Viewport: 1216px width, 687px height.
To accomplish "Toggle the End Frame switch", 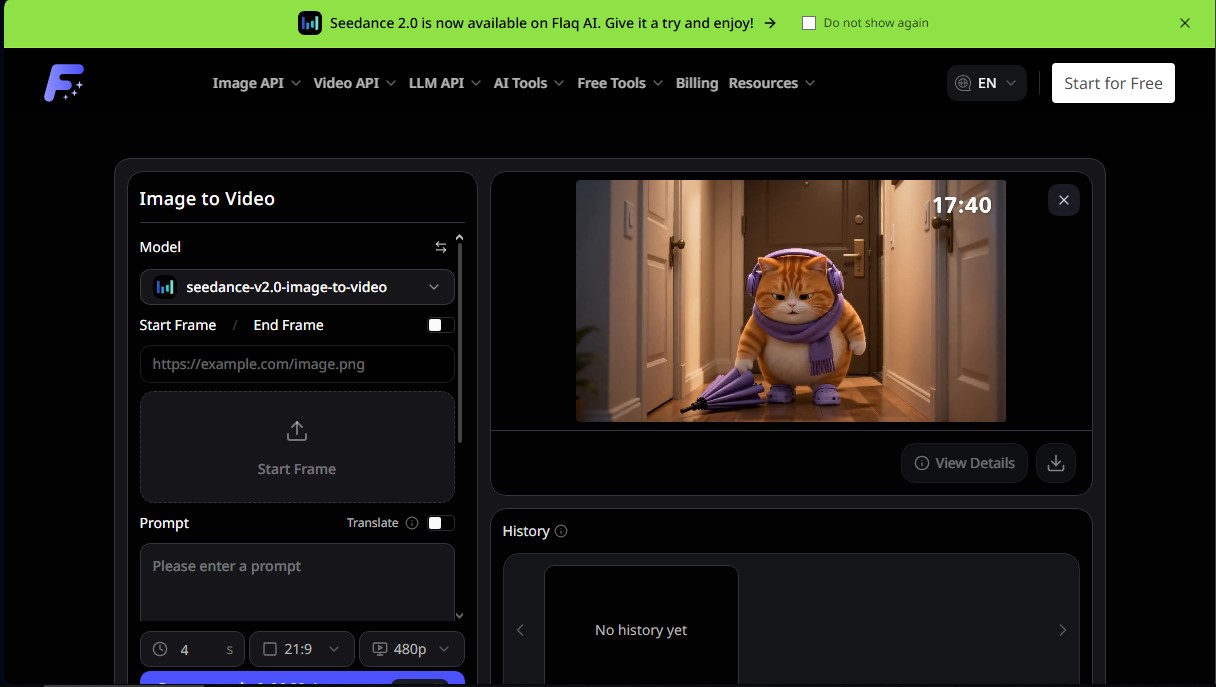I will 440,325.
